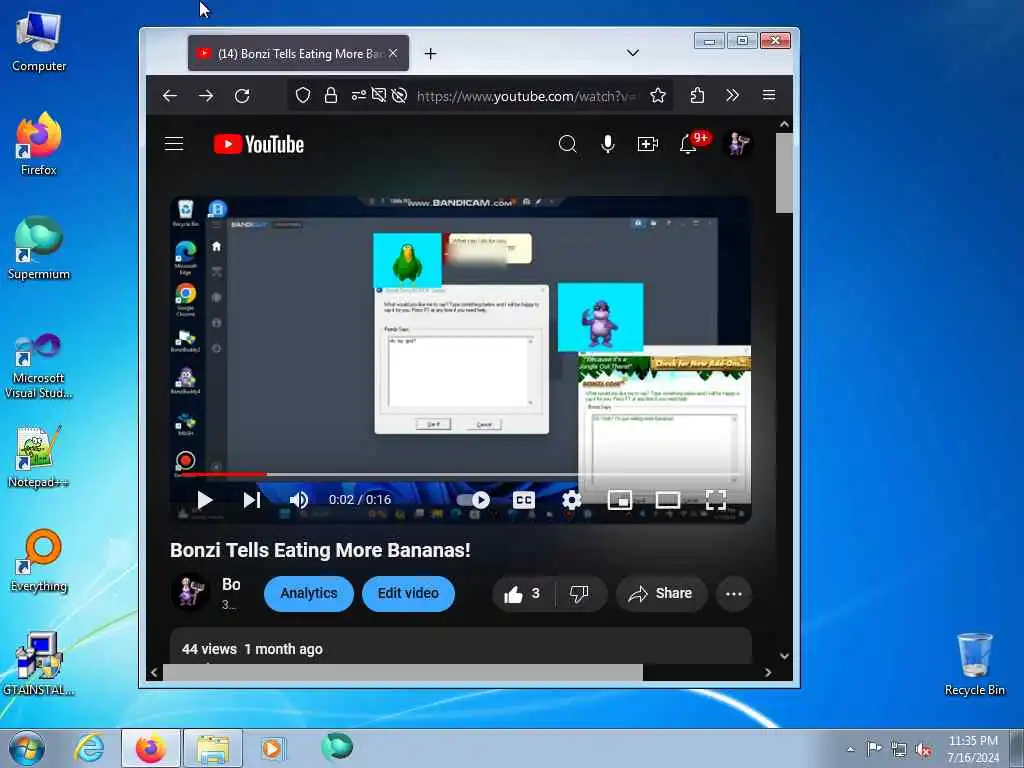Open more actions three-dot menu
Image resolution: width=1024 pixels, height=768 pixels.
733,594
